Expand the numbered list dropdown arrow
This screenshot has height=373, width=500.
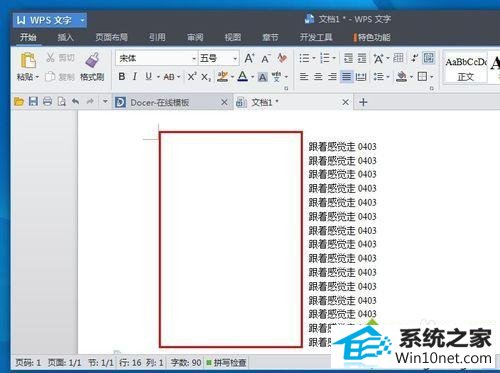[x=334, y=58]
